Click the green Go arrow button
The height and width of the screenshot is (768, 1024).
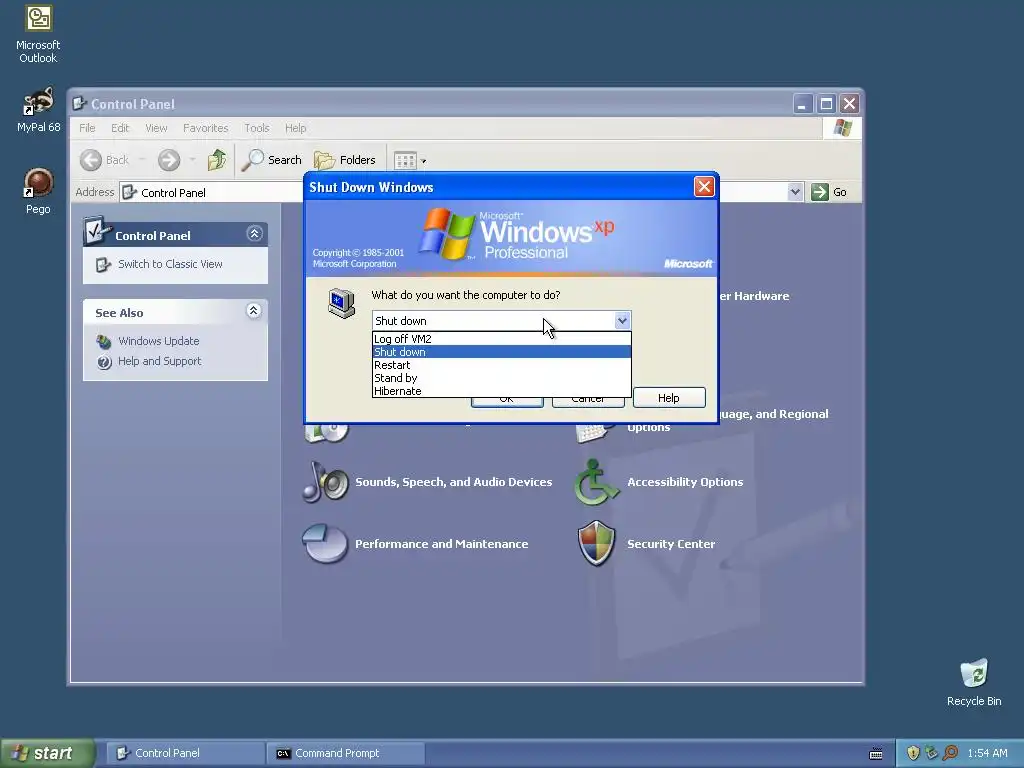pos(819,192)
